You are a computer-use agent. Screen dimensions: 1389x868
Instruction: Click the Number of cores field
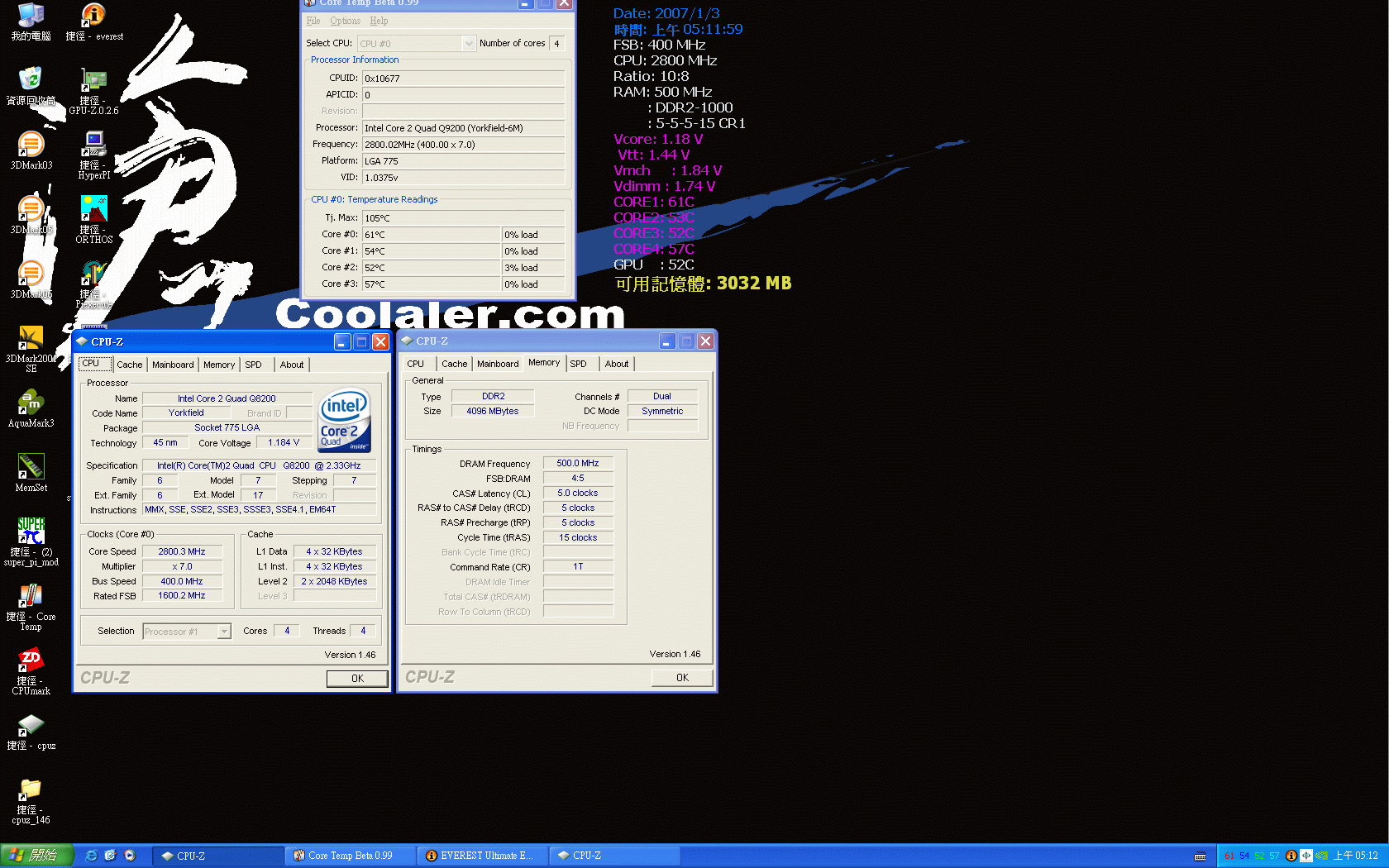[x=557, y=44]
